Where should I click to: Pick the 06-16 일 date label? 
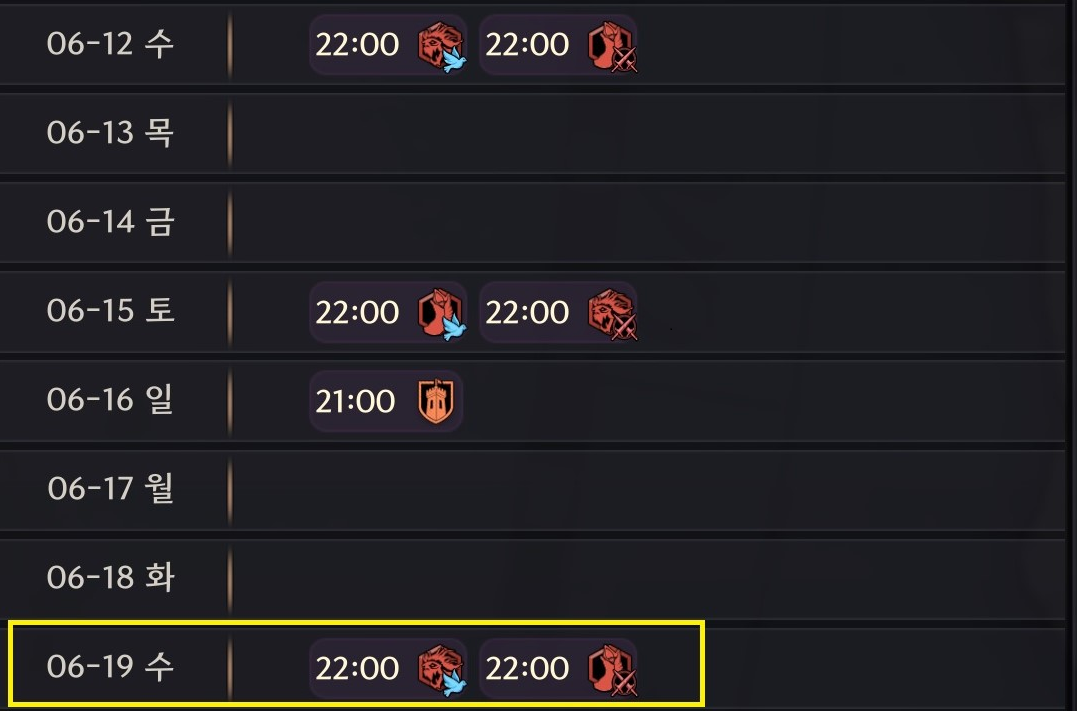click(110, 400)
